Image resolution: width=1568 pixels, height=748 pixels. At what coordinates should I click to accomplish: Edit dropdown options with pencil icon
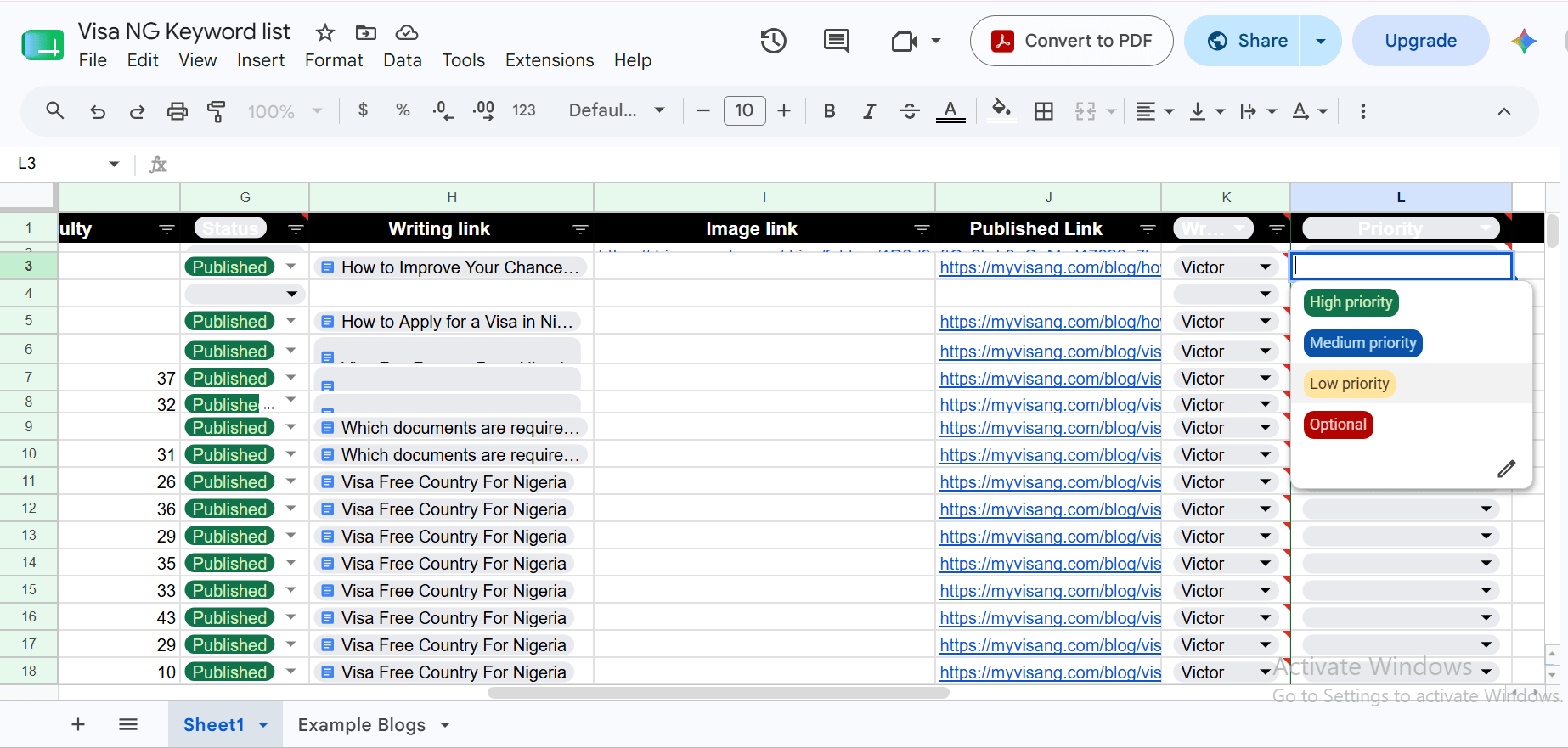[1506, 469]
